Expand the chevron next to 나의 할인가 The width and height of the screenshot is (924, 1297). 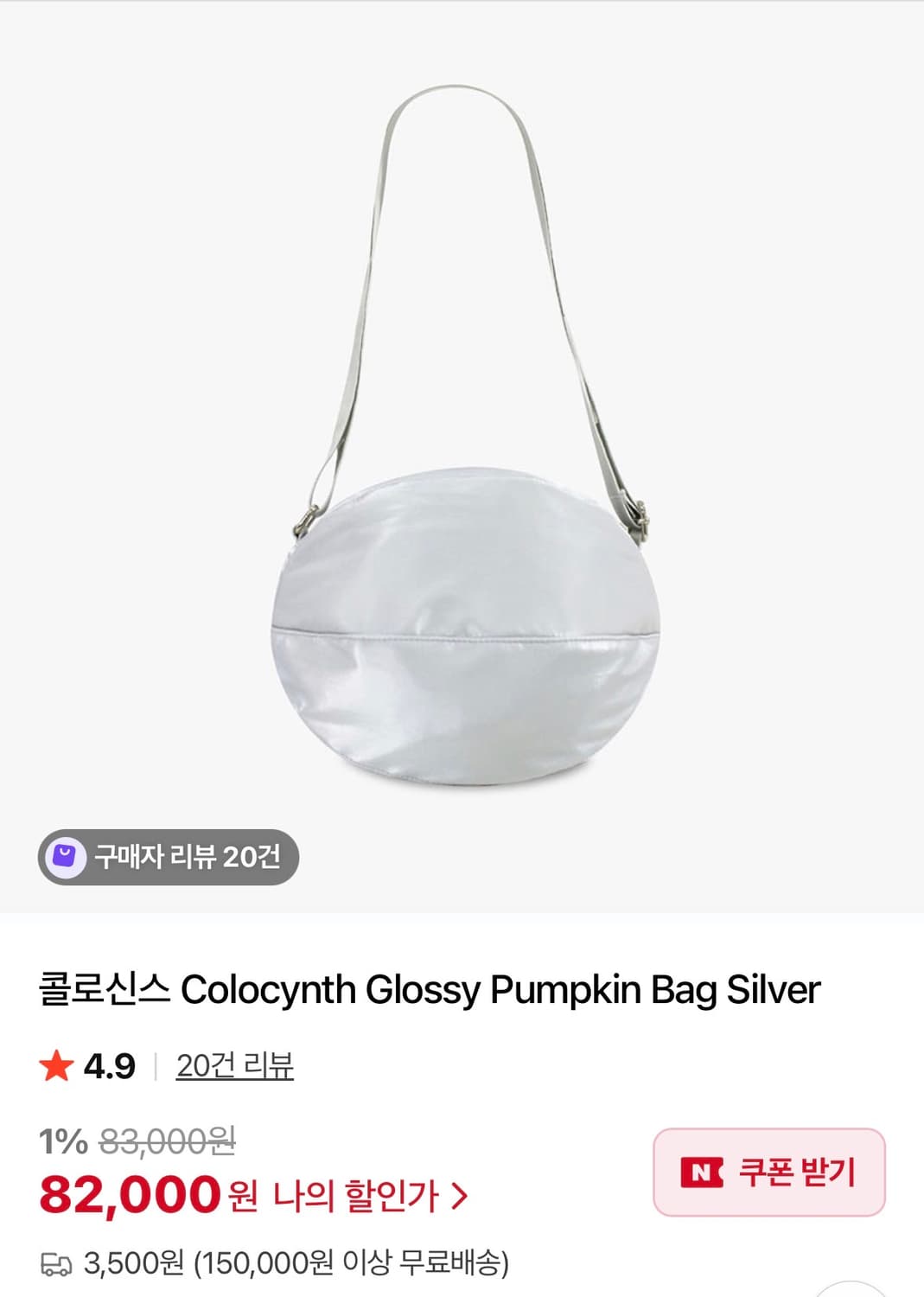[460, 1197]
